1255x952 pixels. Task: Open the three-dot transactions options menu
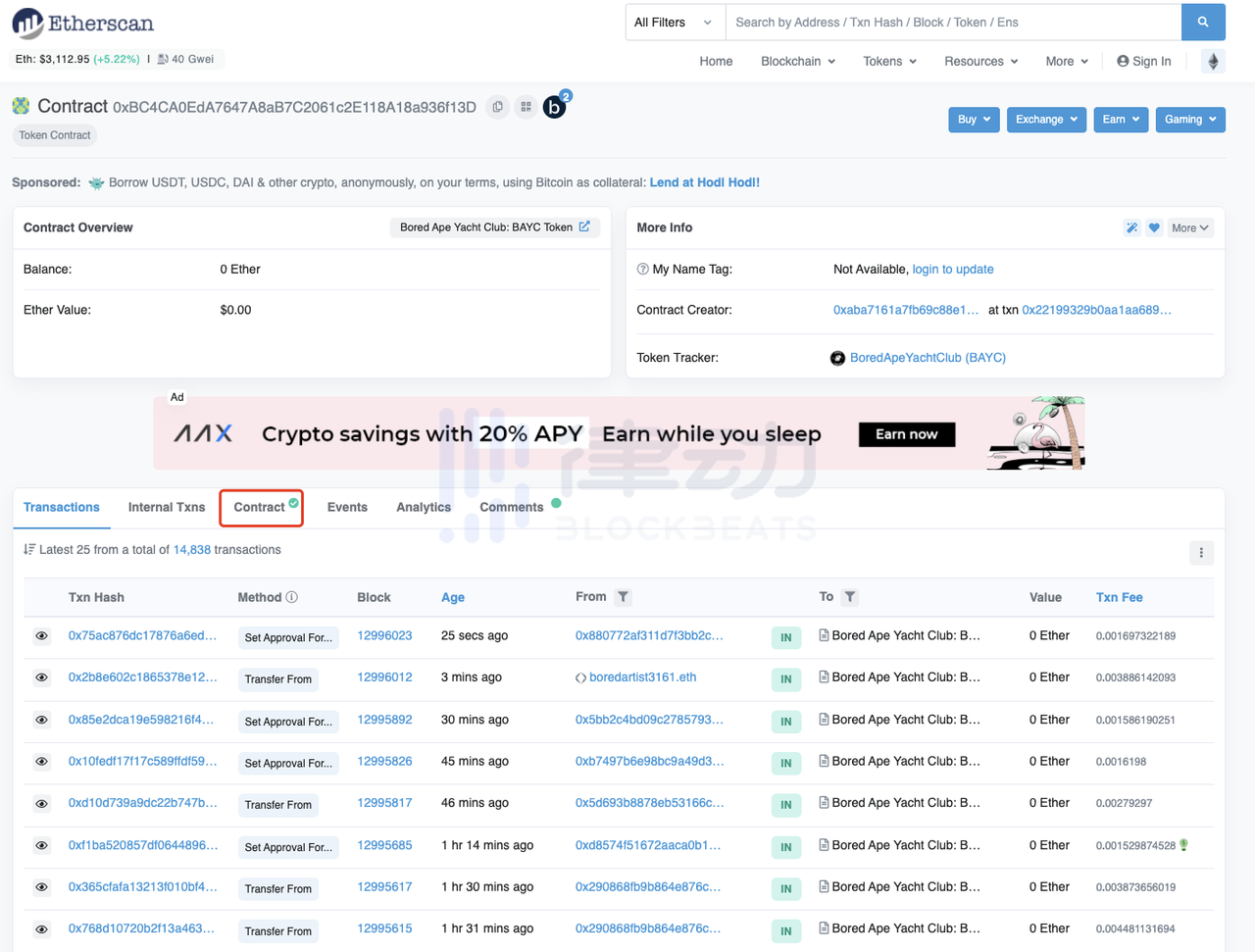tap(1201, 553)
